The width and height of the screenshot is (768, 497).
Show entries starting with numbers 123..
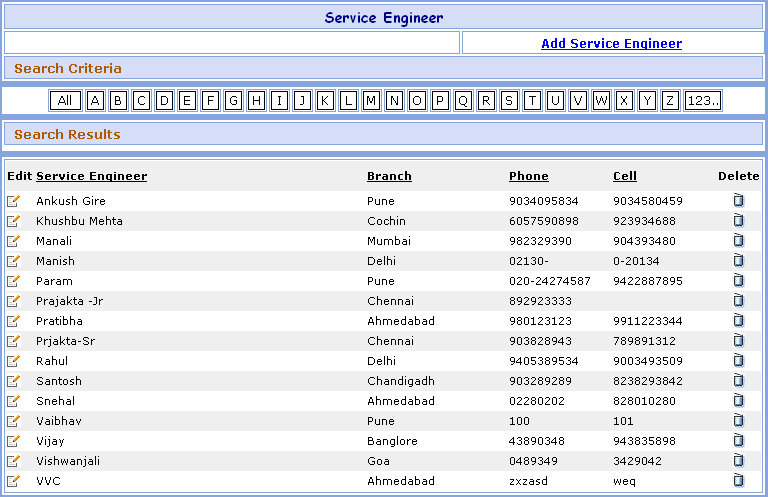(x=703, y=100)
